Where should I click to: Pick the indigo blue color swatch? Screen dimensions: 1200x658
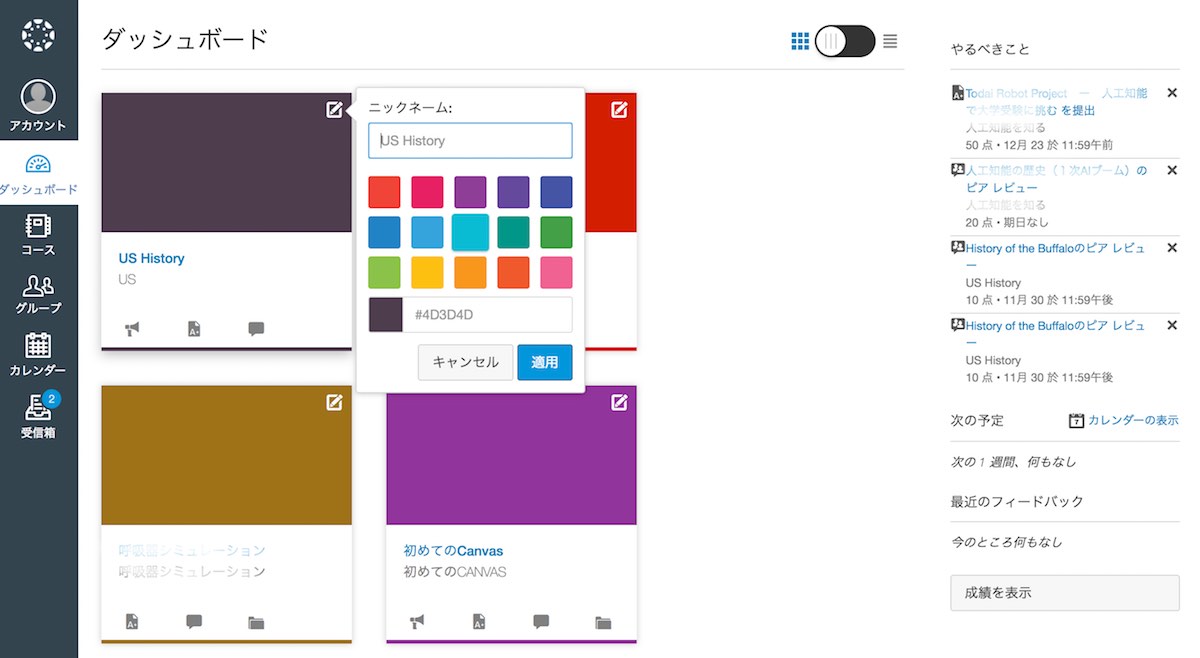[x=556, y=192]
